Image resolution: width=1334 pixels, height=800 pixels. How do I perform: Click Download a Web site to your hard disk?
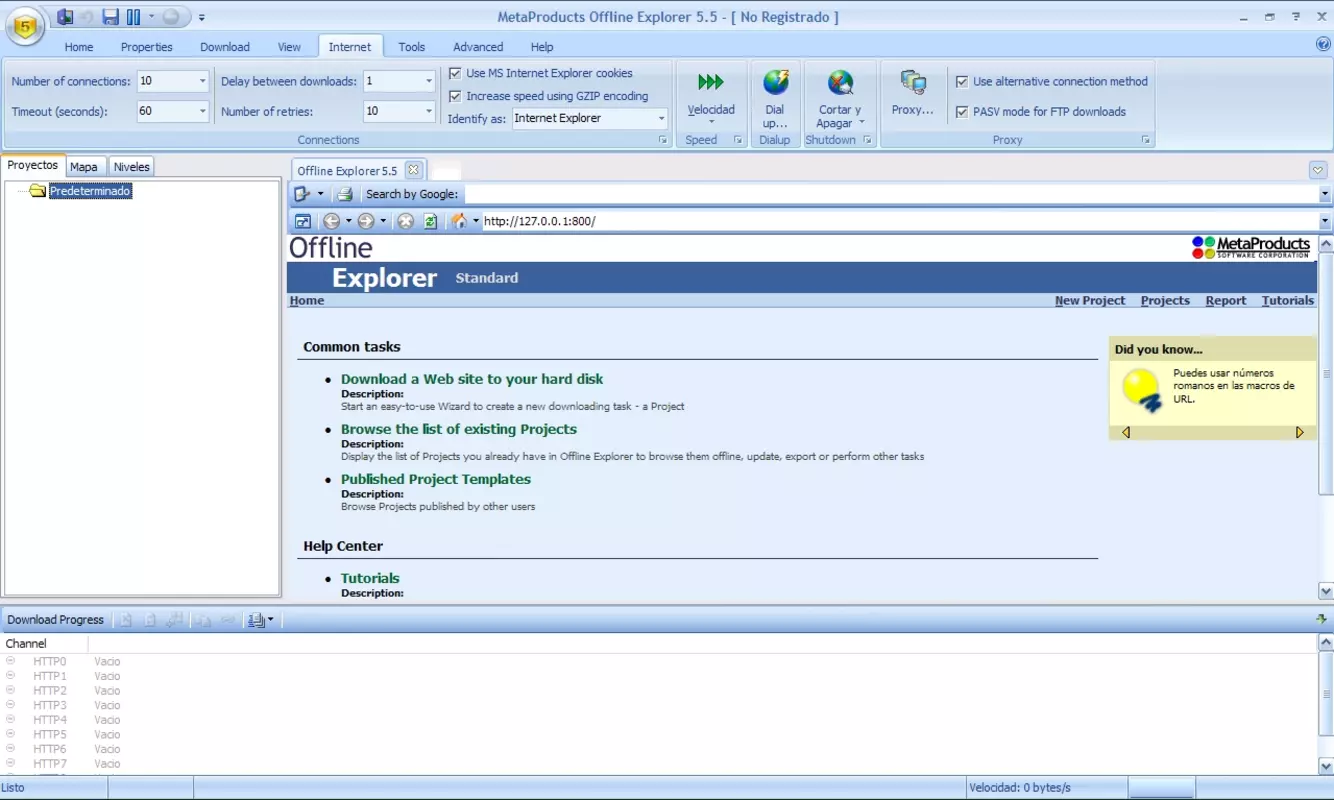[472, 379]
